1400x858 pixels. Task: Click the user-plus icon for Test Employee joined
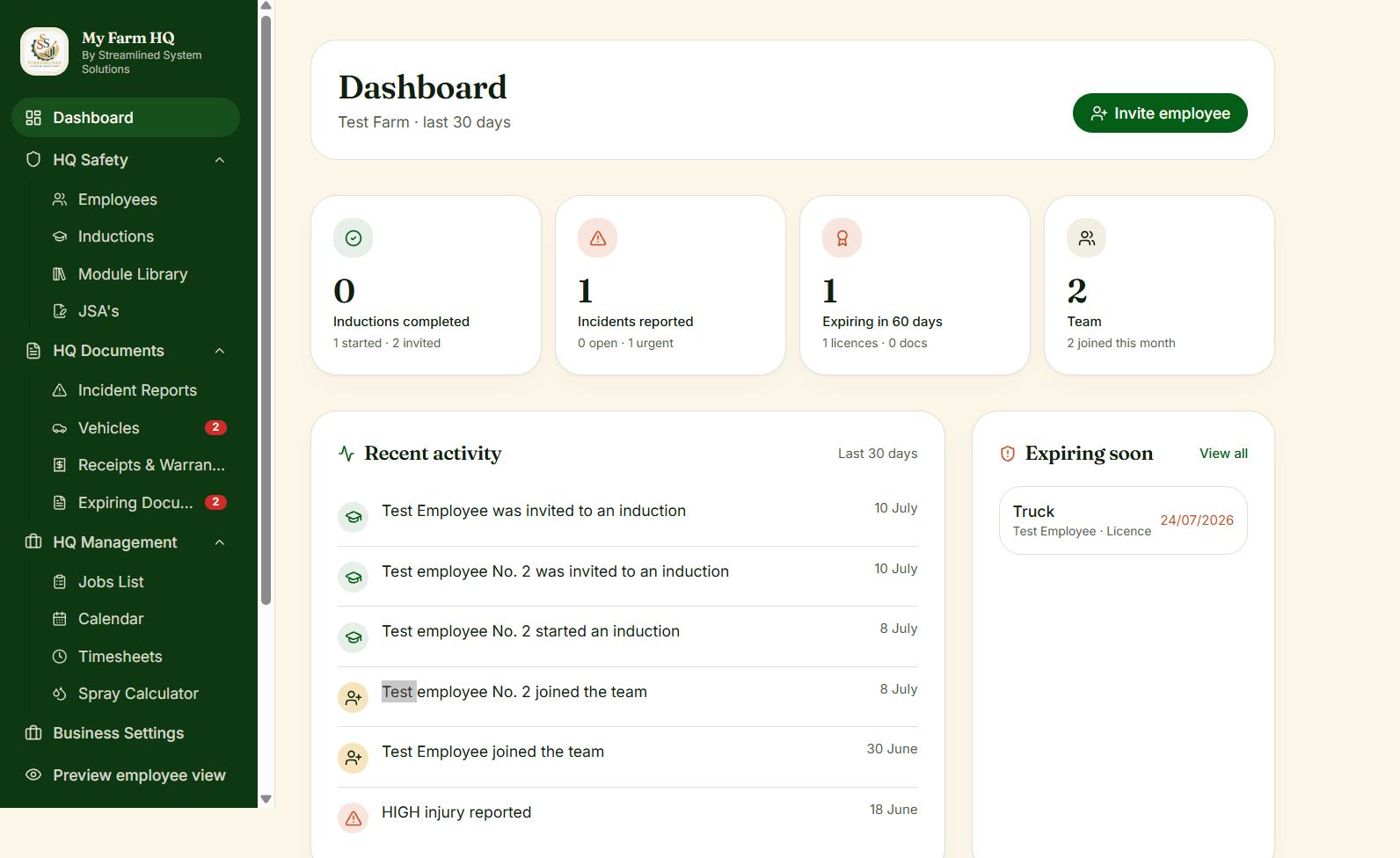(x=354, y=758)
